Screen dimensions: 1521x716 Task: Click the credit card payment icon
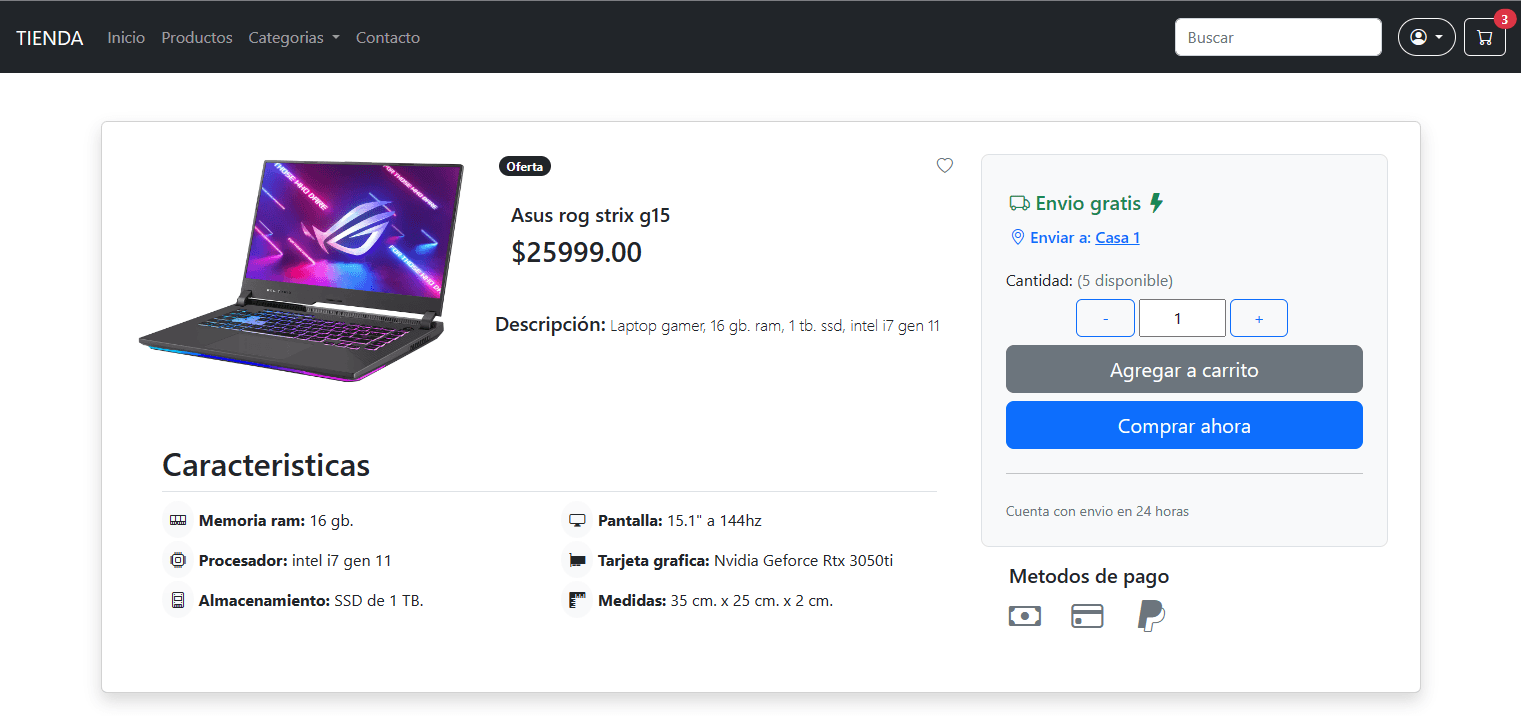1087,616
